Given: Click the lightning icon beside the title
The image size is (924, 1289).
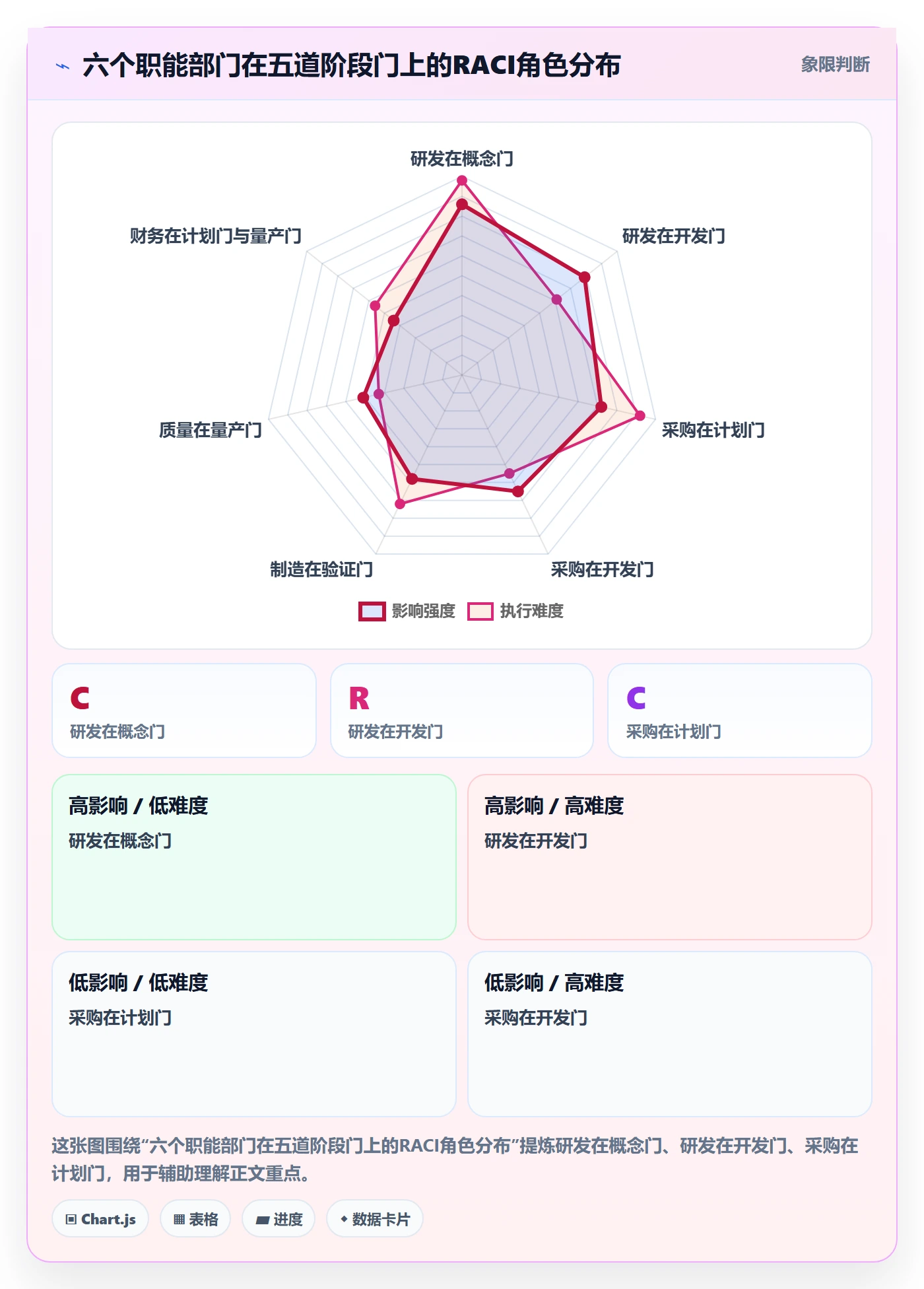Looking at the screenshot, I should (x=63, y=66).
